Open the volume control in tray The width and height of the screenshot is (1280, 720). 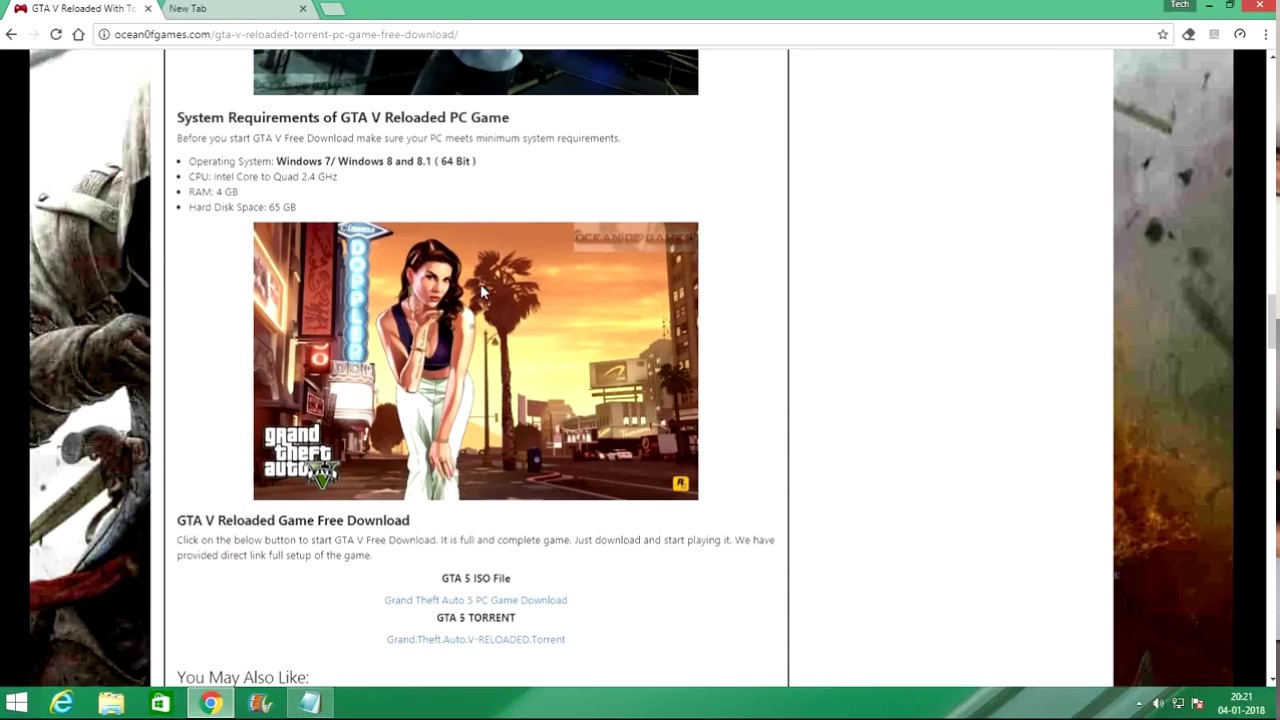click(1158, 704)
